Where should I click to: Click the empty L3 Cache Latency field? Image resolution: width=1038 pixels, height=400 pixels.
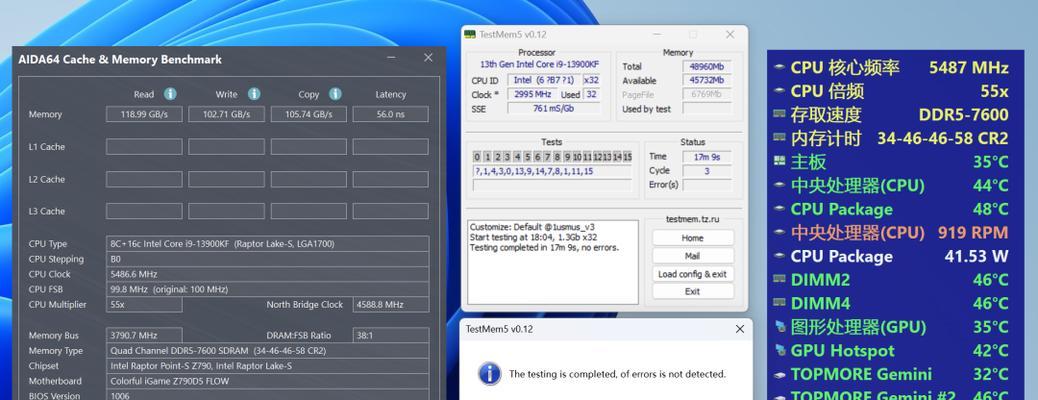pos(391,211)
